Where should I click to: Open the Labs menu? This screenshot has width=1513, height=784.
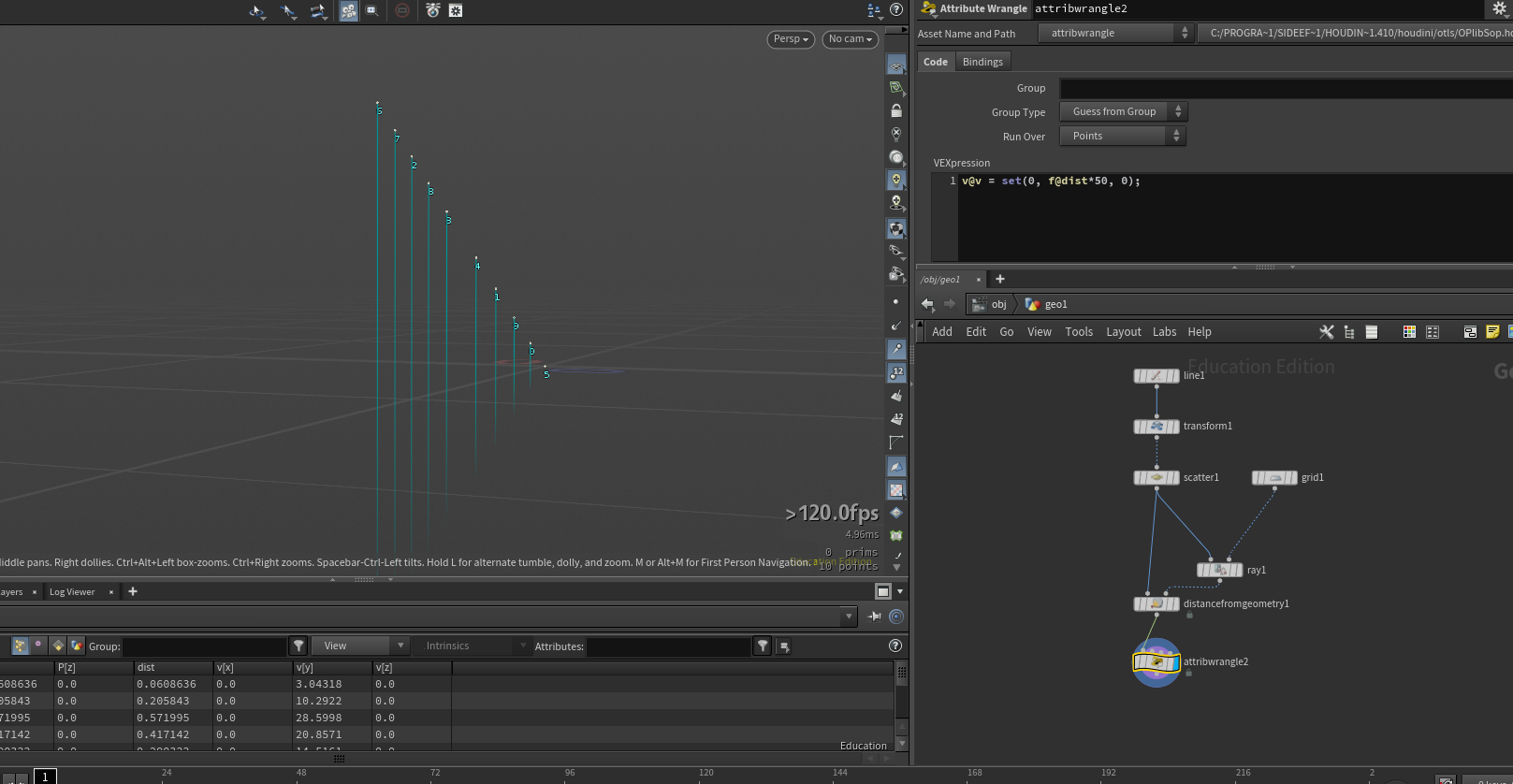click(x=1164, y=332)
